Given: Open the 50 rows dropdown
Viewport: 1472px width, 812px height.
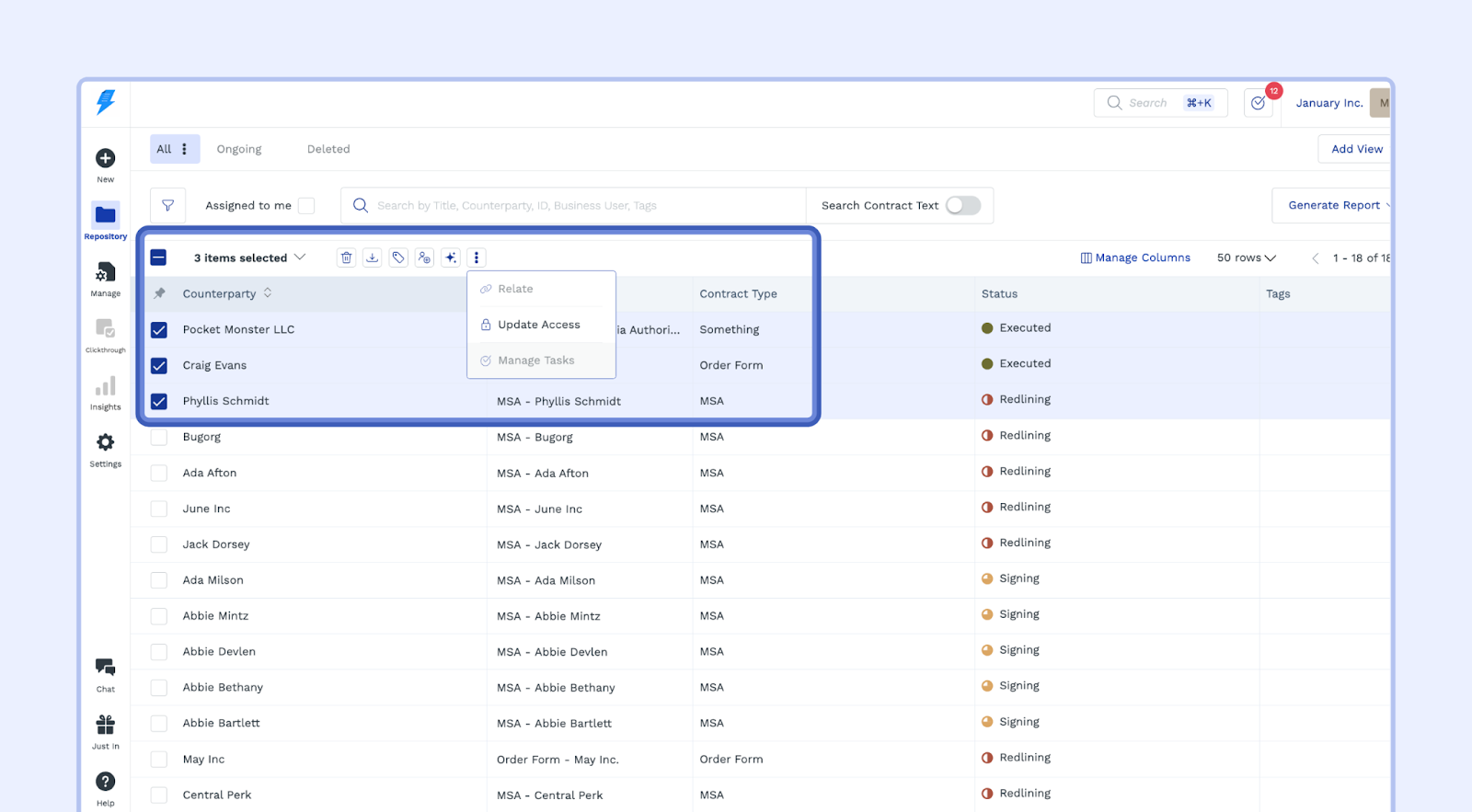Looking at the screenshot, I should 1247,258.
